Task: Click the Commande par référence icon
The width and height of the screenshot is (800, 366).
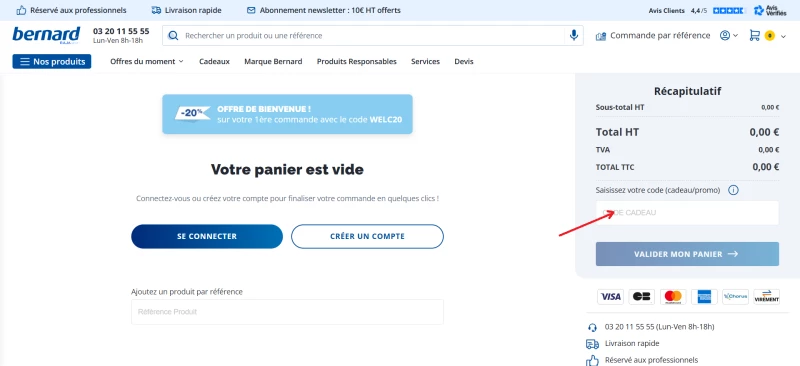Action: (x=601, y=36)
